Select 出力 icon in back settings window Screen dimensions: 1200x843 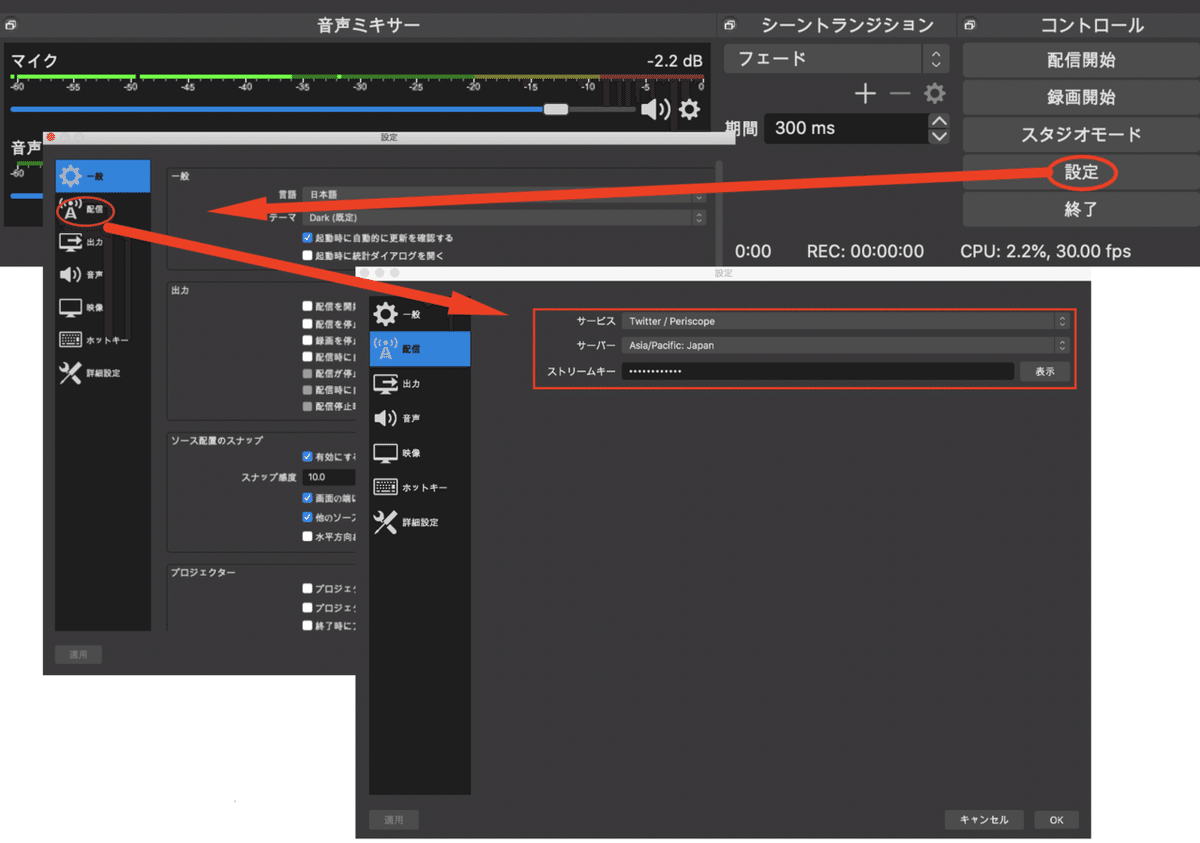point(70,242)
